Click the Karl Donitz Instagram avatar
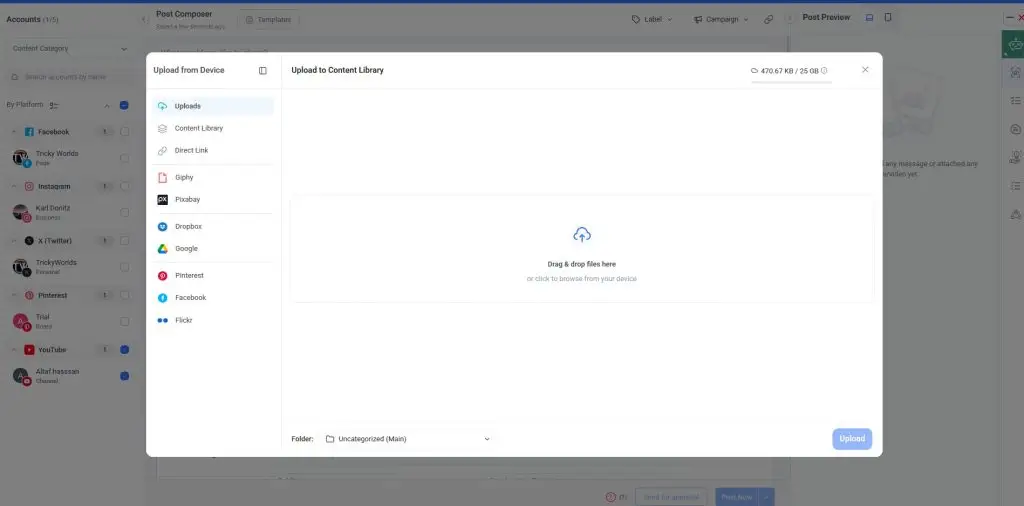This screenshot has height=506, width=1024. pos(21,213)
